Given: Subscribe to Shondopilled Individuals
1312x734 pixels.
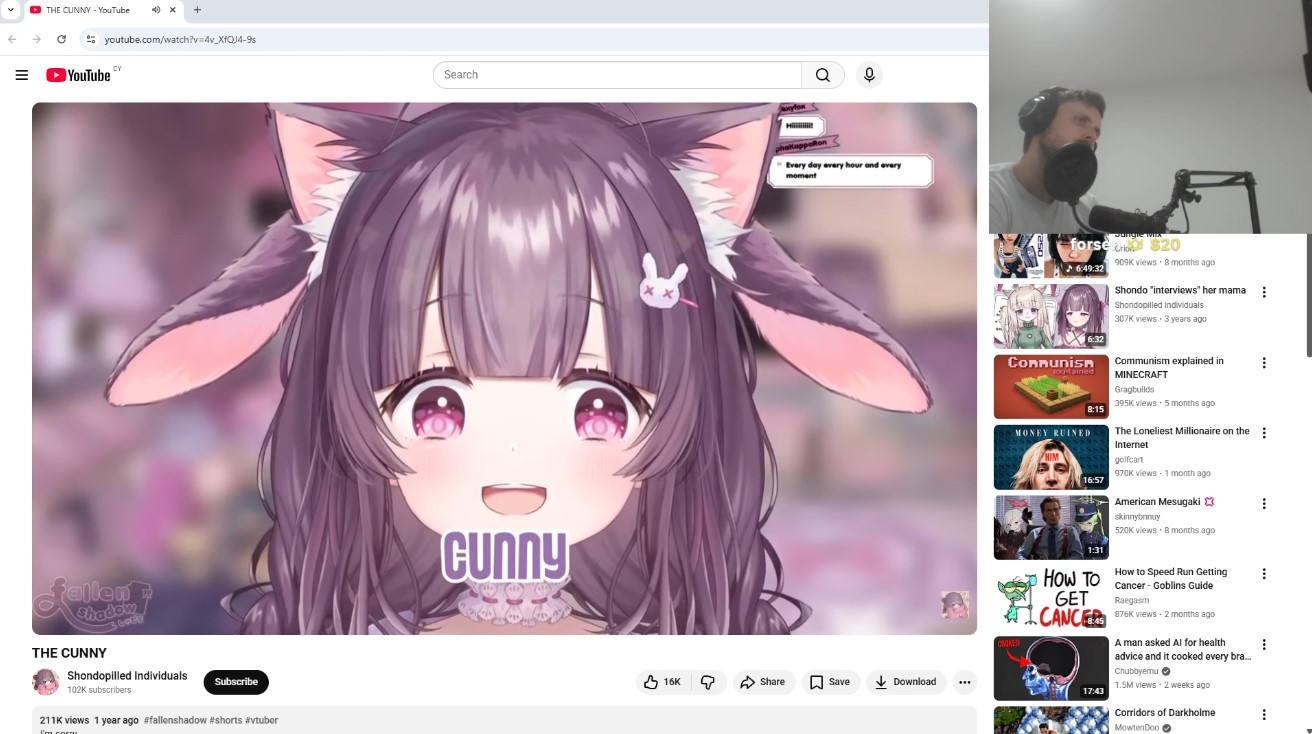Looking at the screenshot, I should coord(236,682).
